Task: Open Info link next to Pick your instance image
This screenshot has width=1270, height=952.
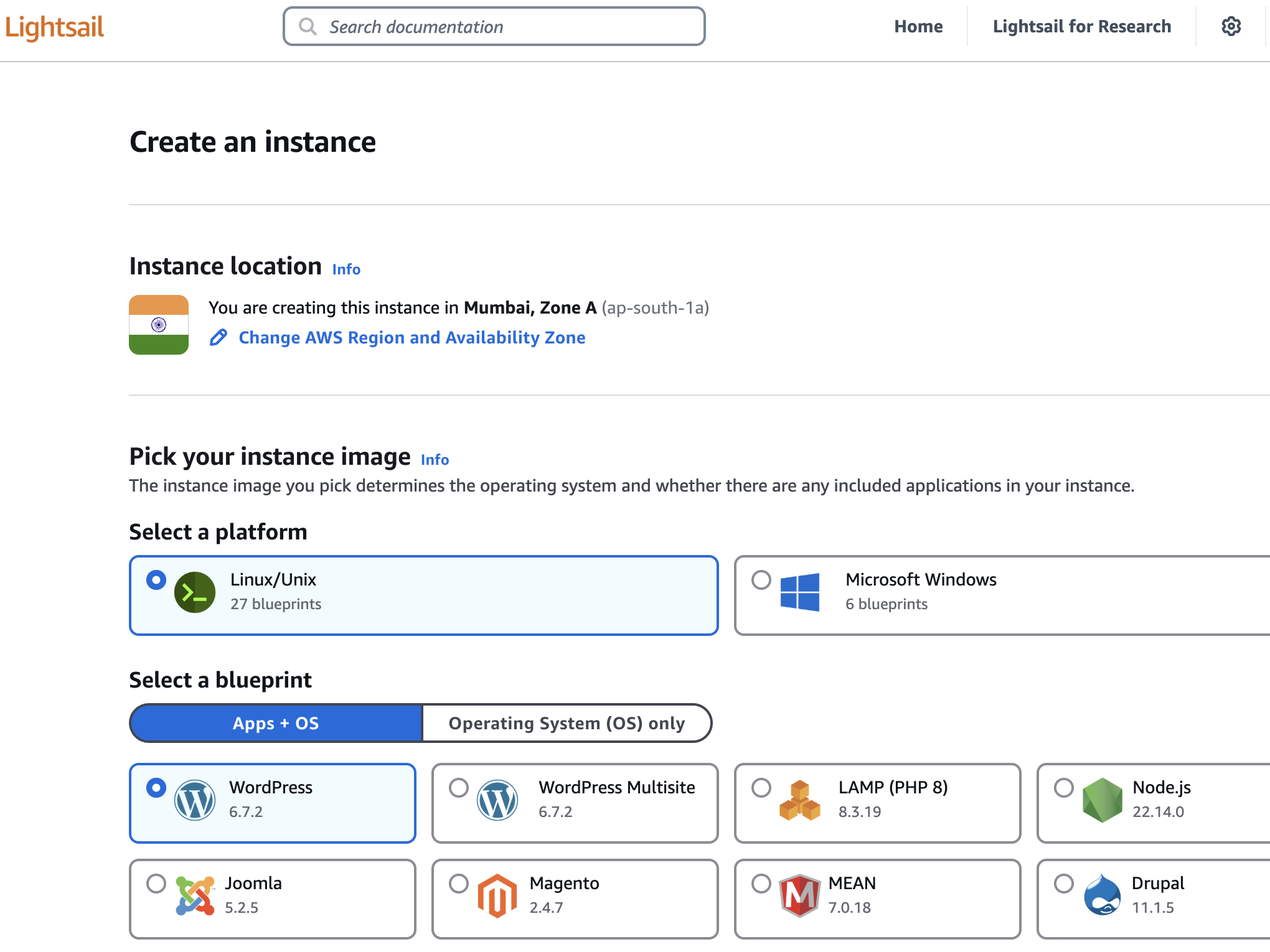Action: [x=435, y=459]
